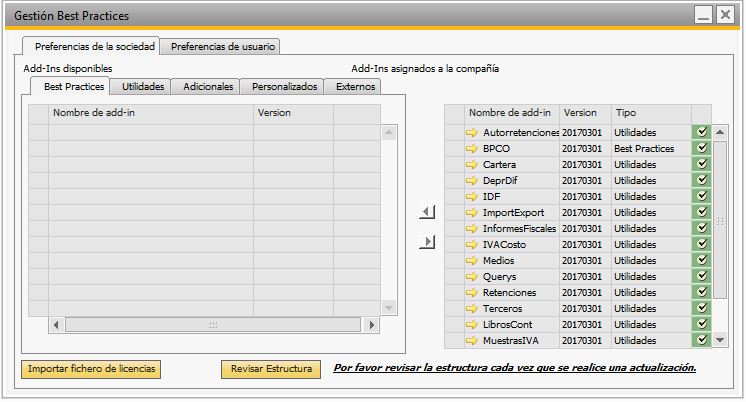
Task: Click the yellow link arrow beside BPCO
Action: click(472, 148)
